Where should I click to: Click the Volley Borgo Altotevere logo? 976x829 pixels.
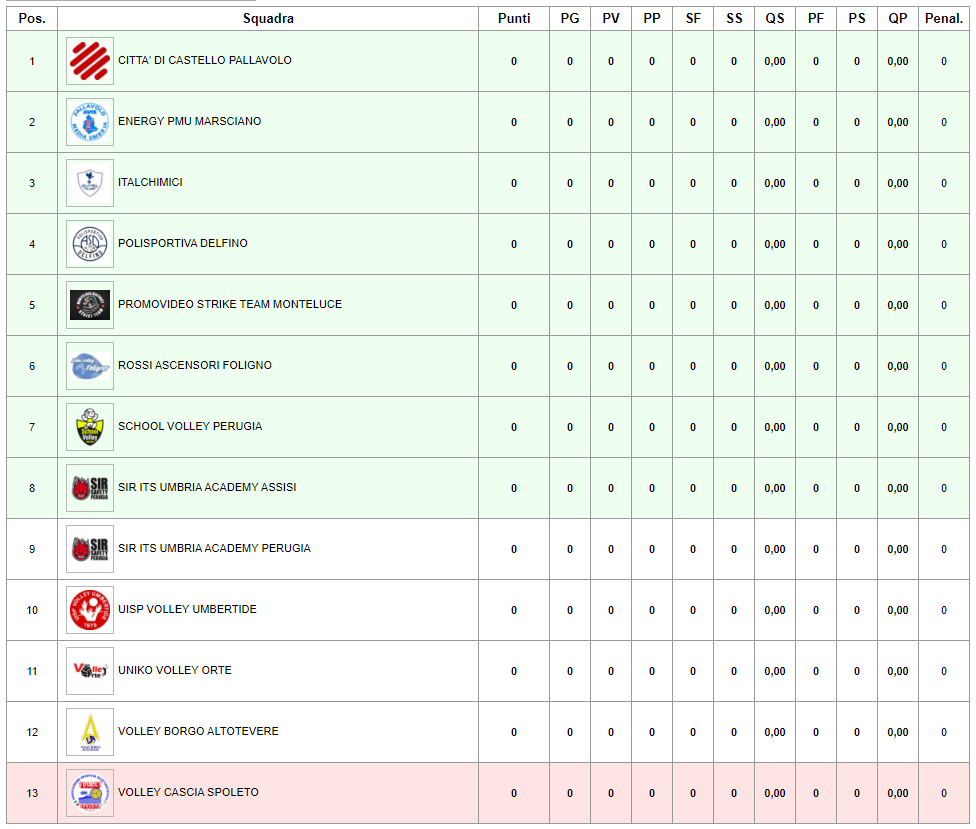coord(90,732)
